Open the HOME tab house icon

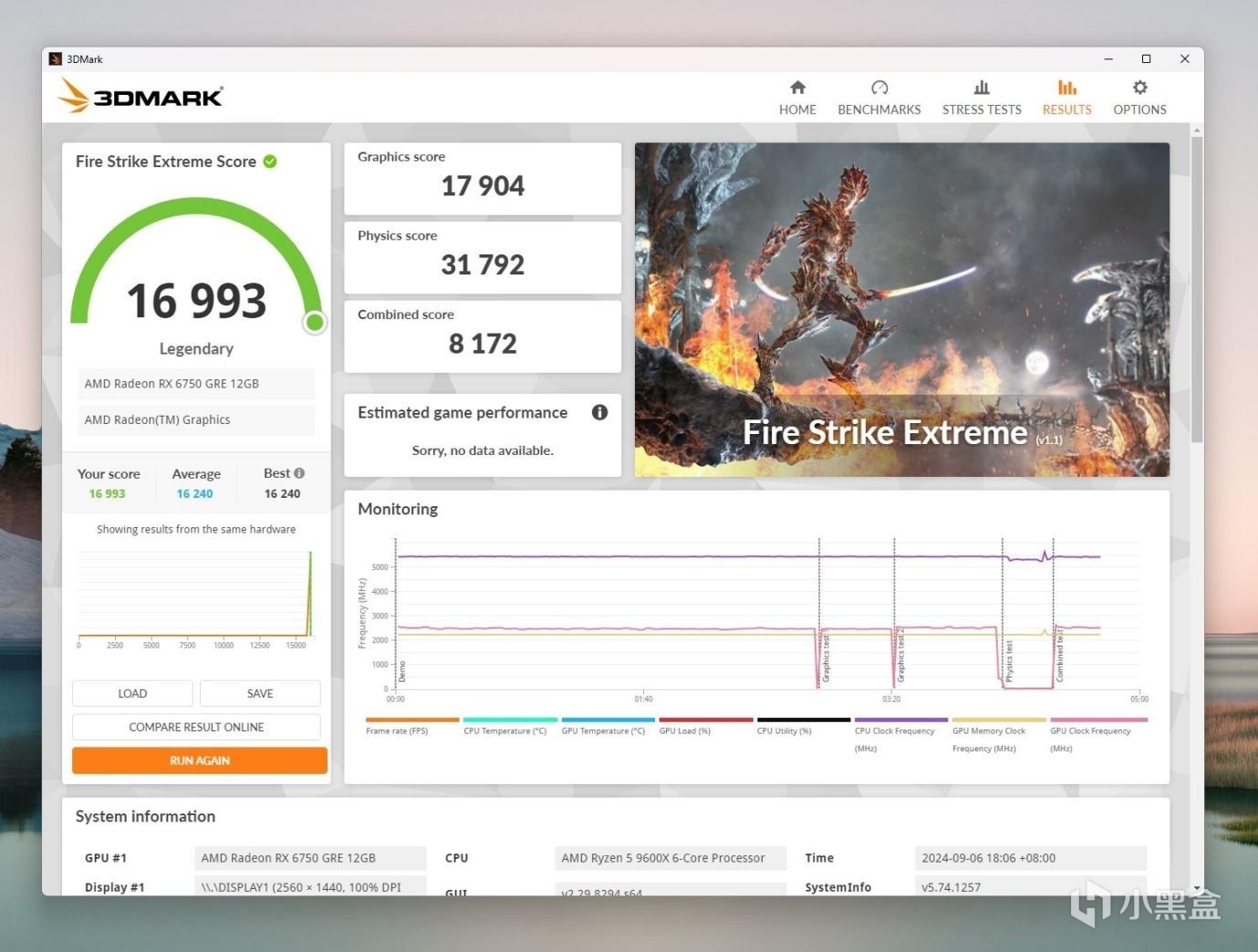797,88
